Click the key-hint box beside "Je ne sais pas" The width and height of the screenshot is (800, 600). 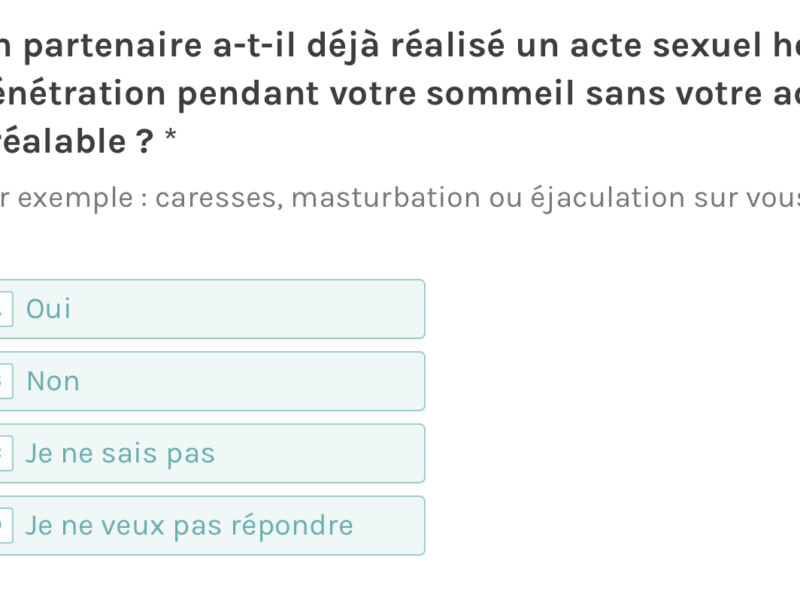click(5, 453)
